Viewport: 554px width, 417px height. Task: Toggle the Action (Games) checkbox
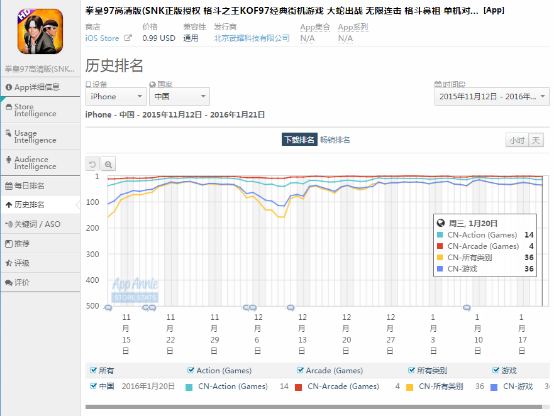(x=190, y=370)
